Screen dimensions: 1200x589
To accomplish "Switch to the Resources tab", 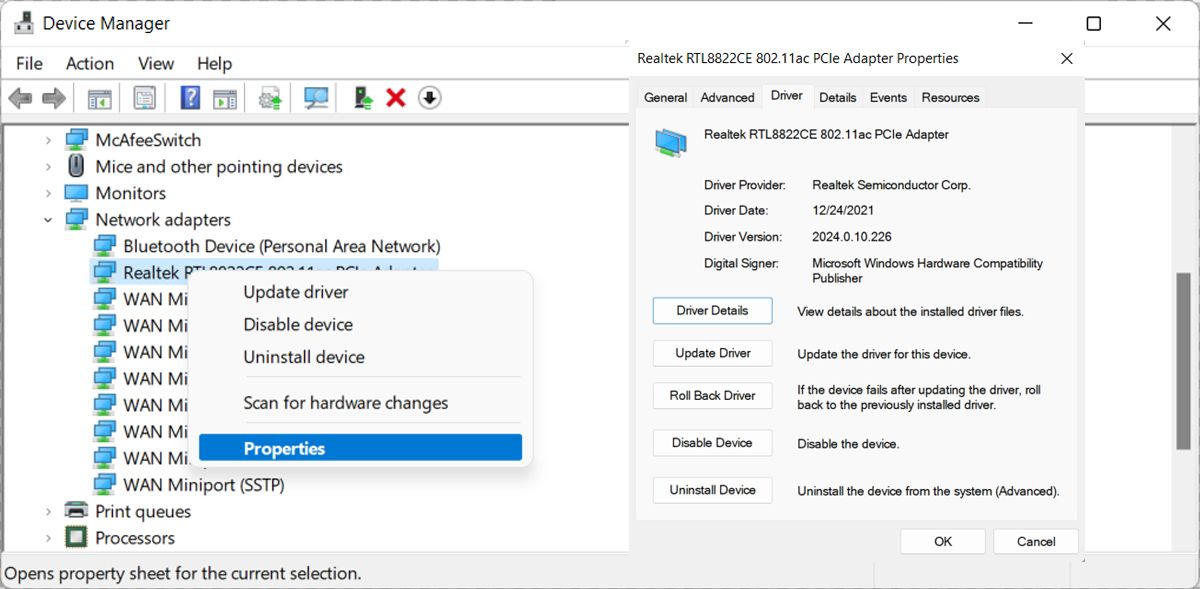I will 950,97.
